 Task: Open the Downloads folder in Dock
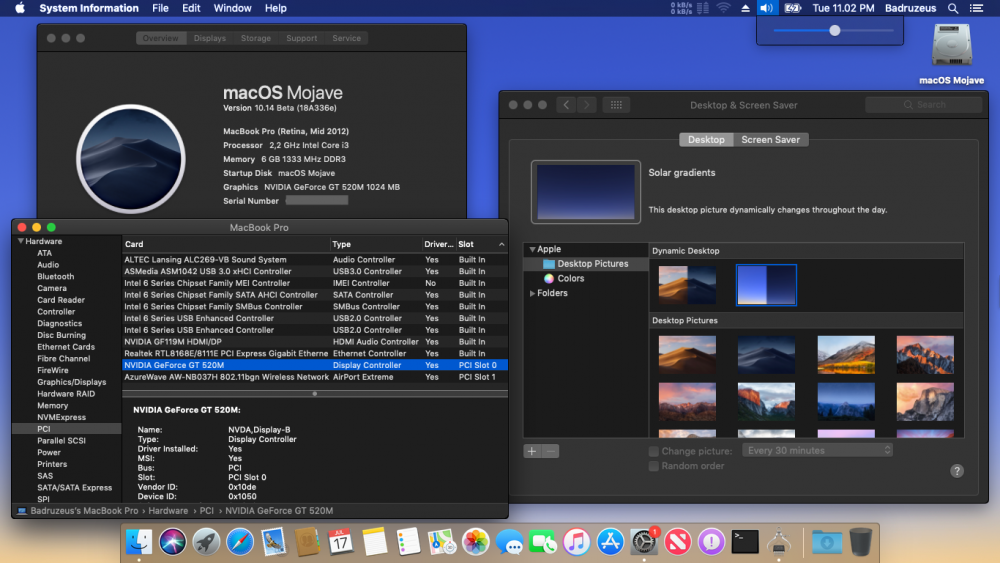(x=827, y=541)
